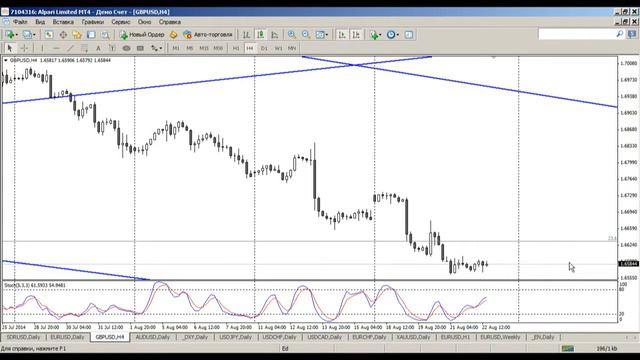The image size is (640, 360).
Task: Open the tile windows dropdown
Action: click(x=322, y=35)
